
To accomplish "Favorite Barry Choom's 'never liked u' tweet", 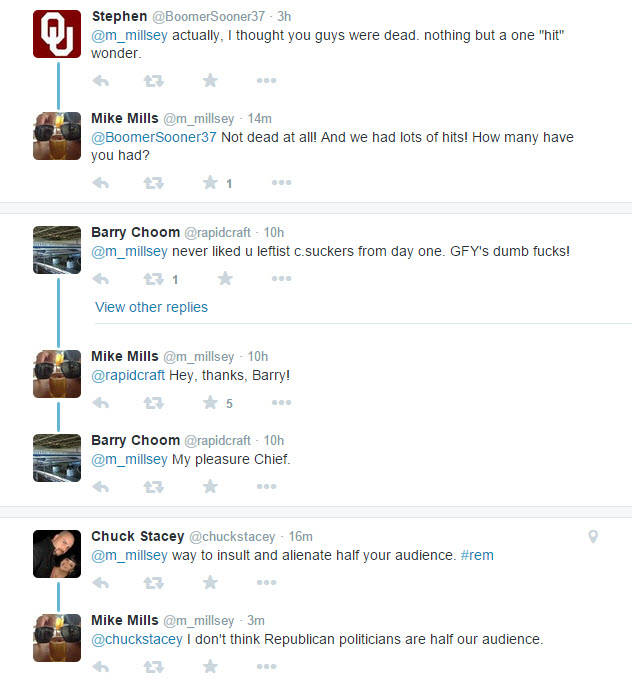I will point(225,279).
